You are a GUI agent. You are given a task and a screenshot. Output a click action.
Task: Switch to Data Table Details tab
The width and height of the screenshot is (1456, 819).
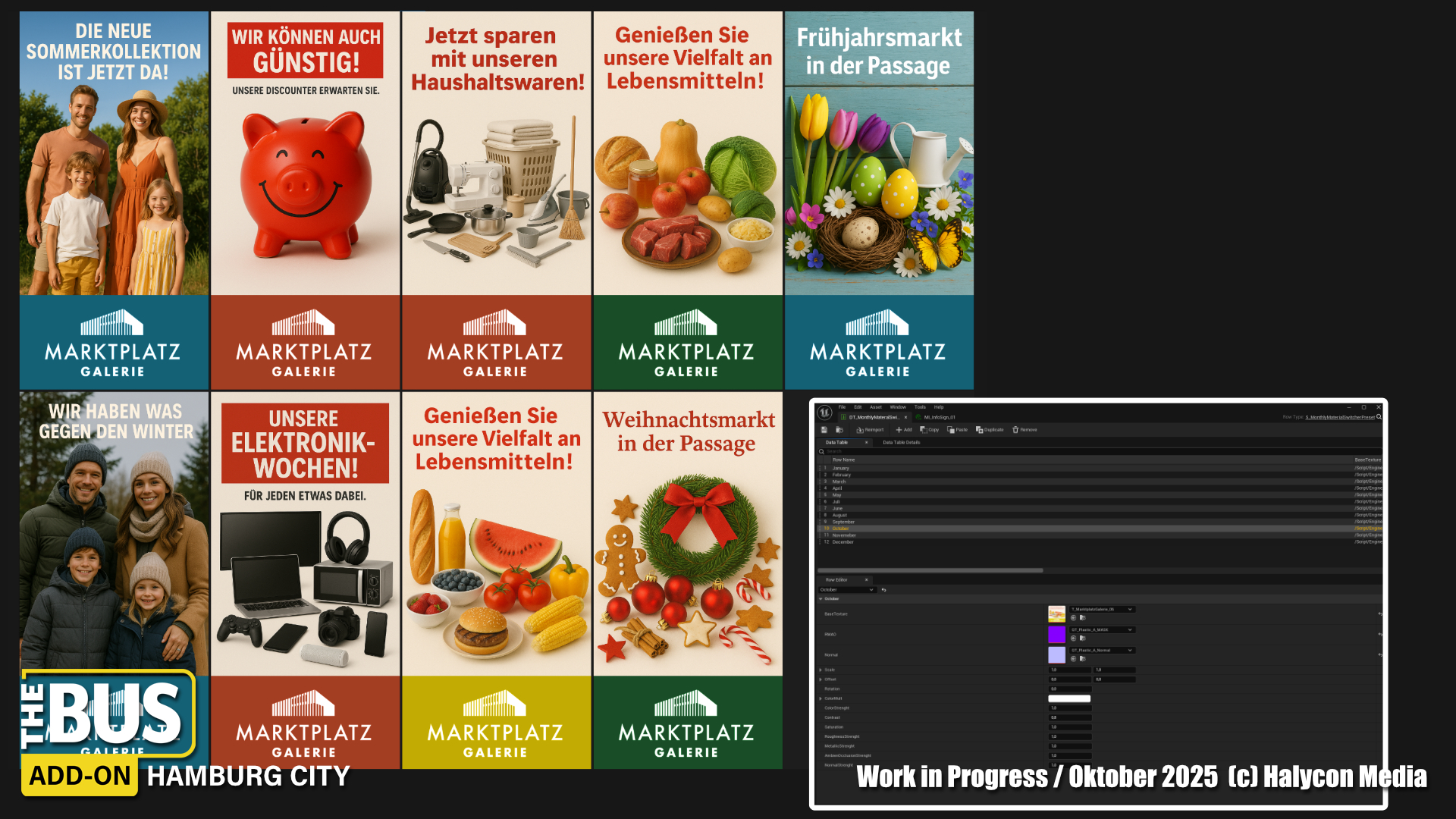(901, 442)
